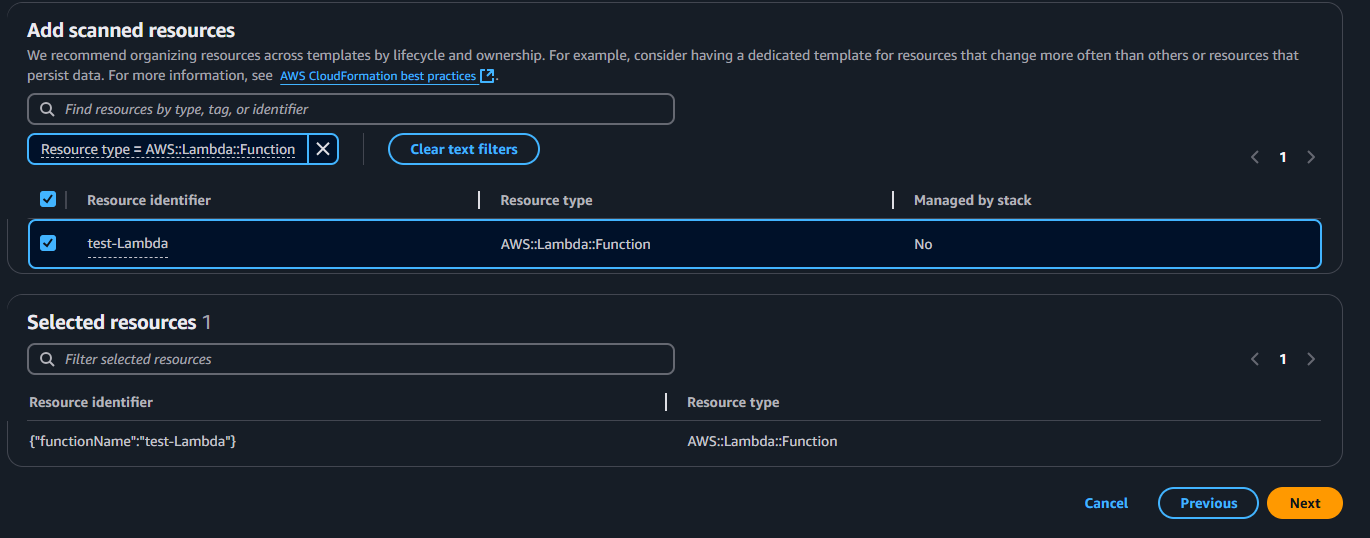The image size is (1370, 538).
Task: Click the test-Lambda resource identifier
Action: click(127, 244)
